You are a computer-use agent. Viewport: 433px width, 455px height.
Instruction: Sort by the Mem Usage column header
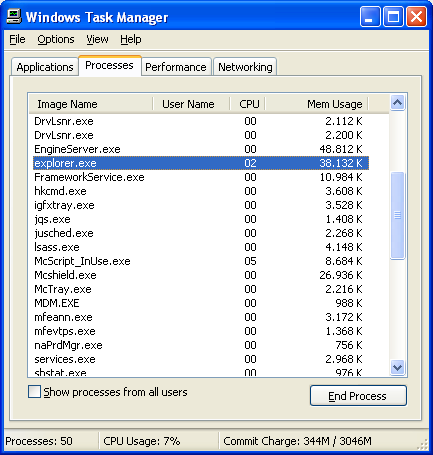(316, 104)
